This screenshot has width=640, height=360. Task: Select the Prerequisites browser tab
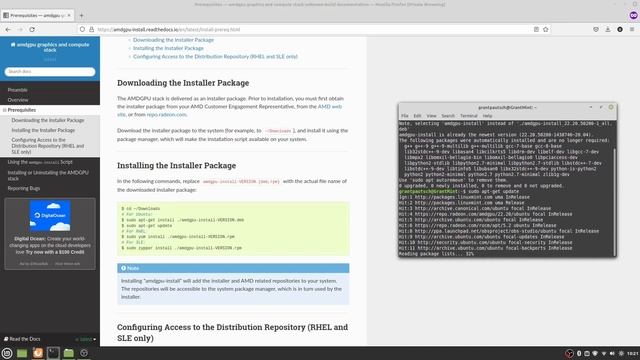[x=37, y=16]
